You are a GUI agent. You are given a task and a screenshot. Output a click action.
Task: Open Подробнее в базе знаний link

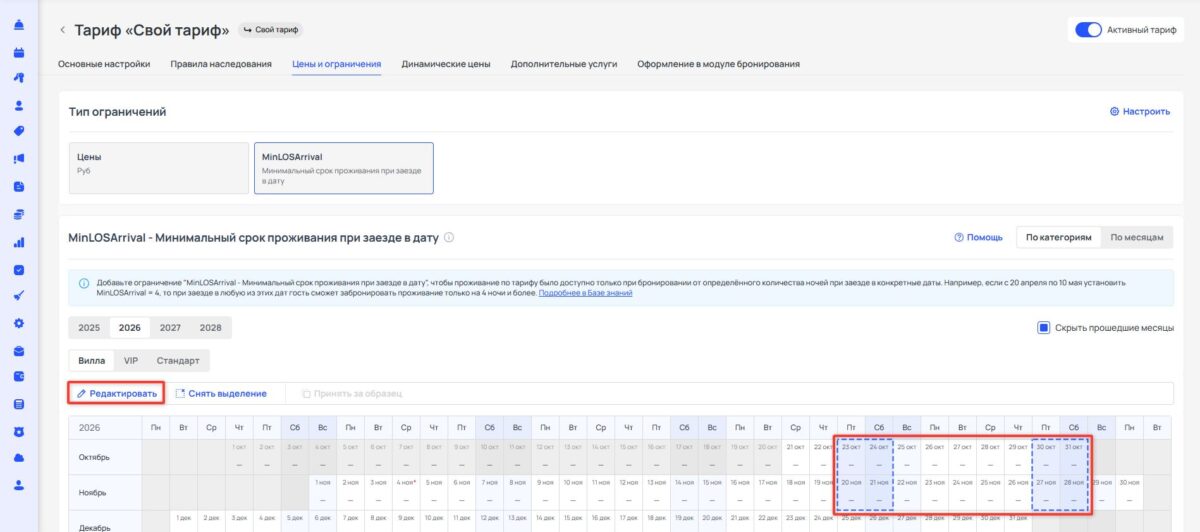[585, 293]
